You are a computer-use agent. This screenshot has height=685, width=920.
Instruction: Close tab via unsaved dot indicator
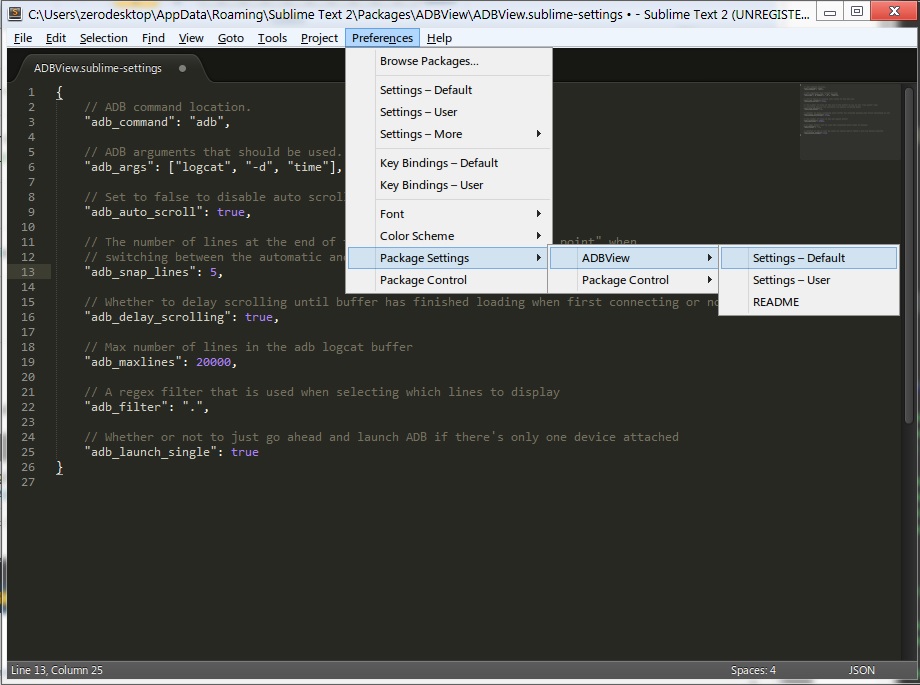pos(182,68)
